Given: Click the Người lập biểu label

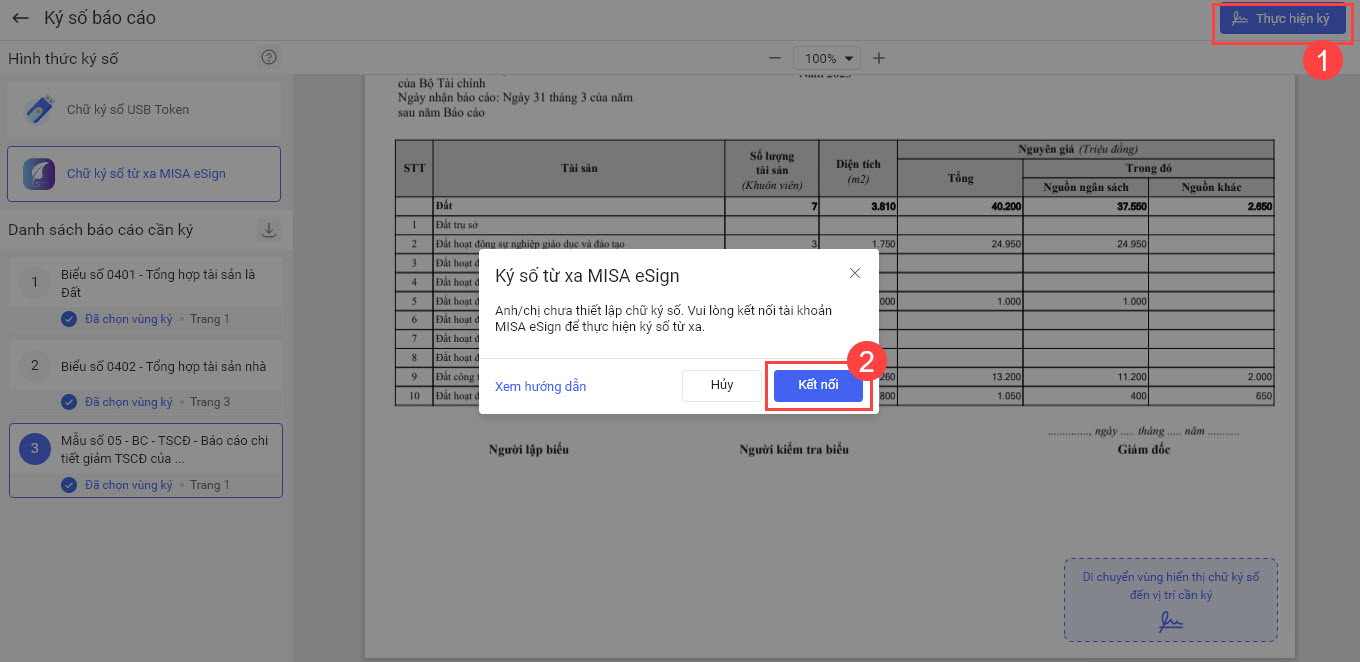Looking at the screenshot, I should tap(528, 450).
